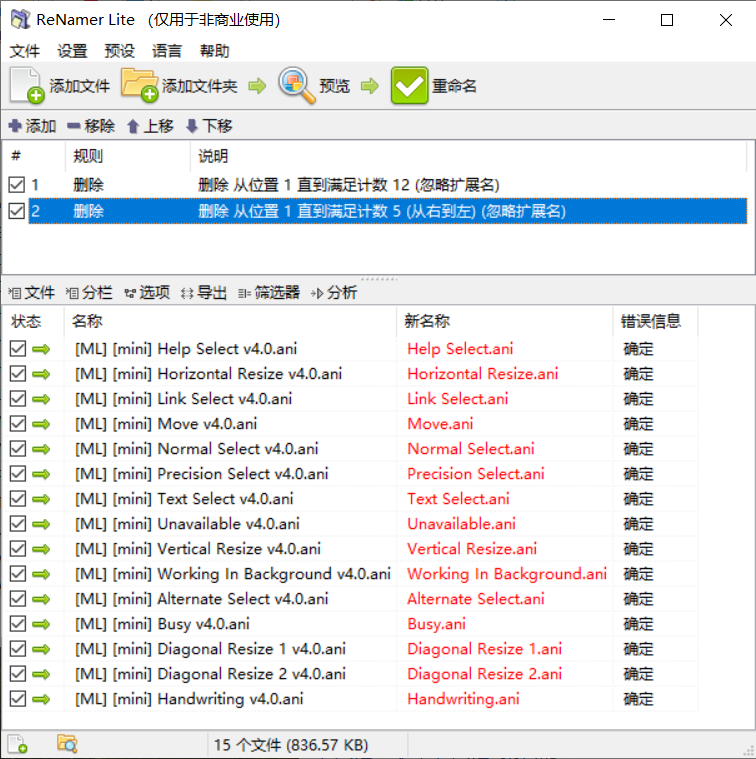
Task: Toggle checkbox for Normal Select v4.0.ani
Action: (x=18, y=449)
